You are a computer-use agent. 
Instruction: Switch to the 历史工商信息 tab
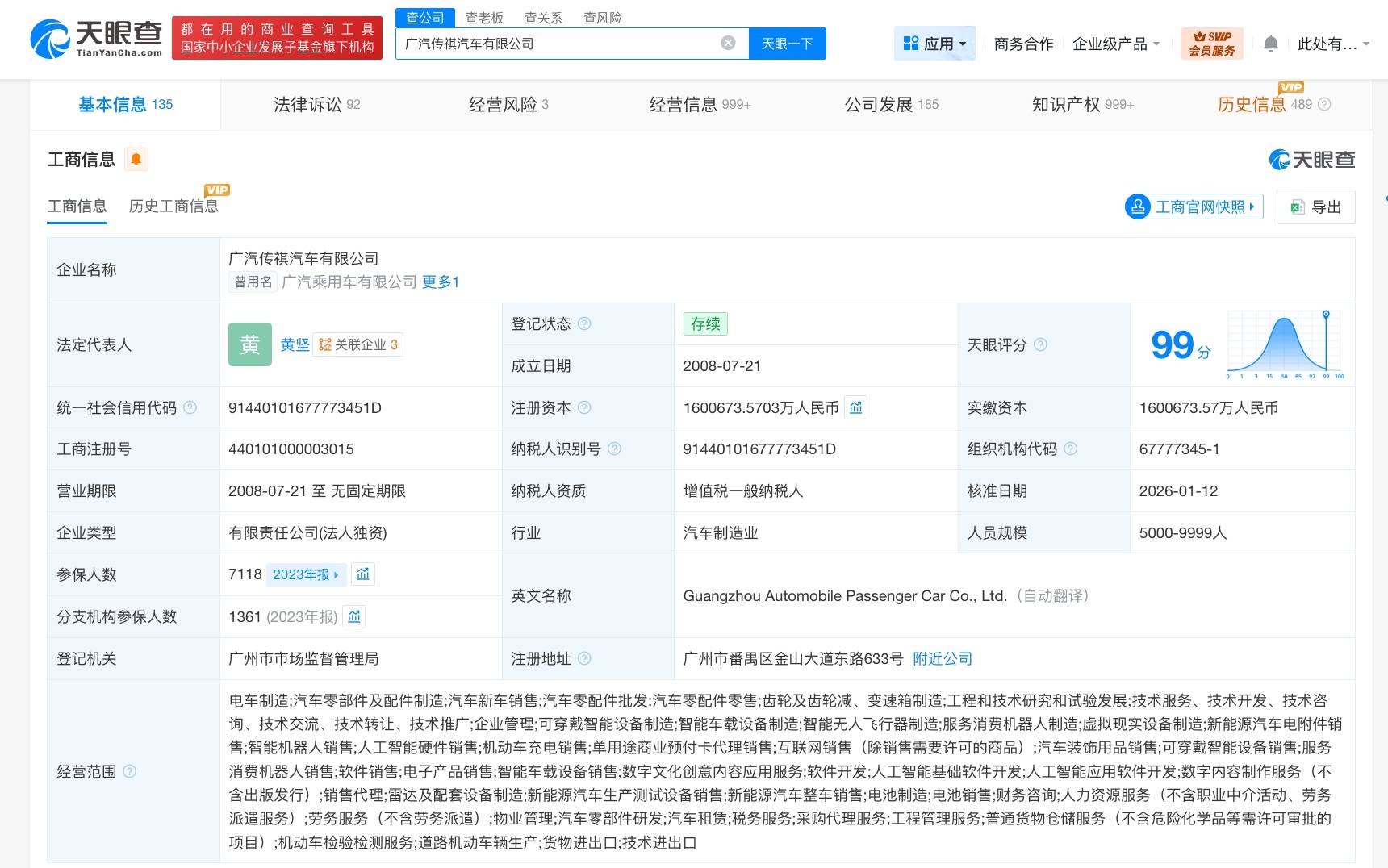pos(173,206)
